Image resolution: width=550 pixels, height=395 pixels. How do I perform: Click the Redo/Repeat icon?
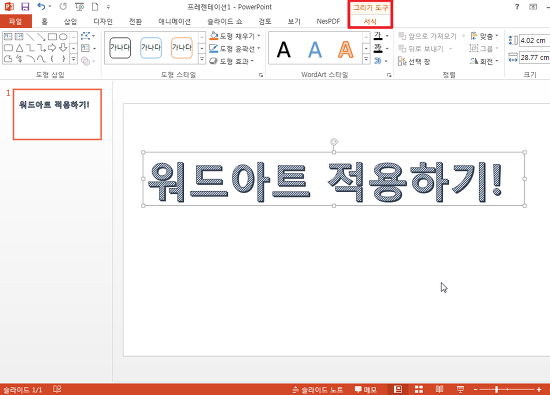click(63, 6)
